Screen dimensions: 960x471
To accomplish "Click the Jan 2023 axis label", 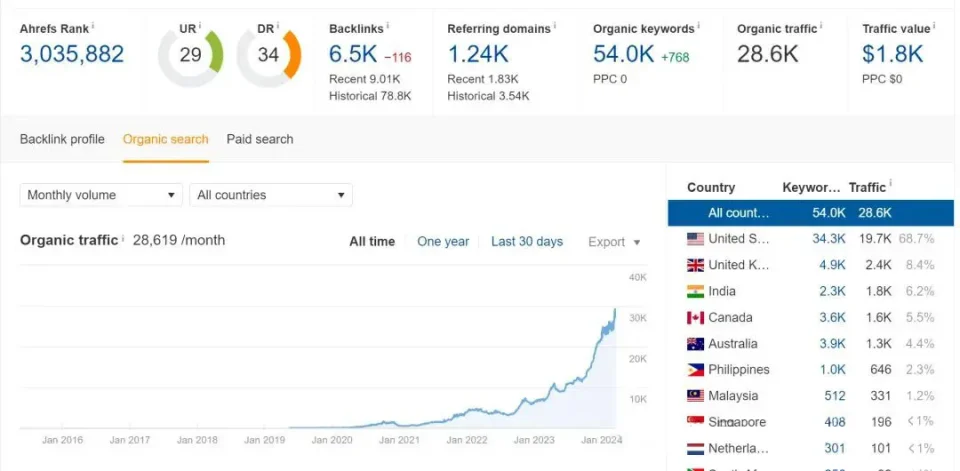I will coord(534,440).
